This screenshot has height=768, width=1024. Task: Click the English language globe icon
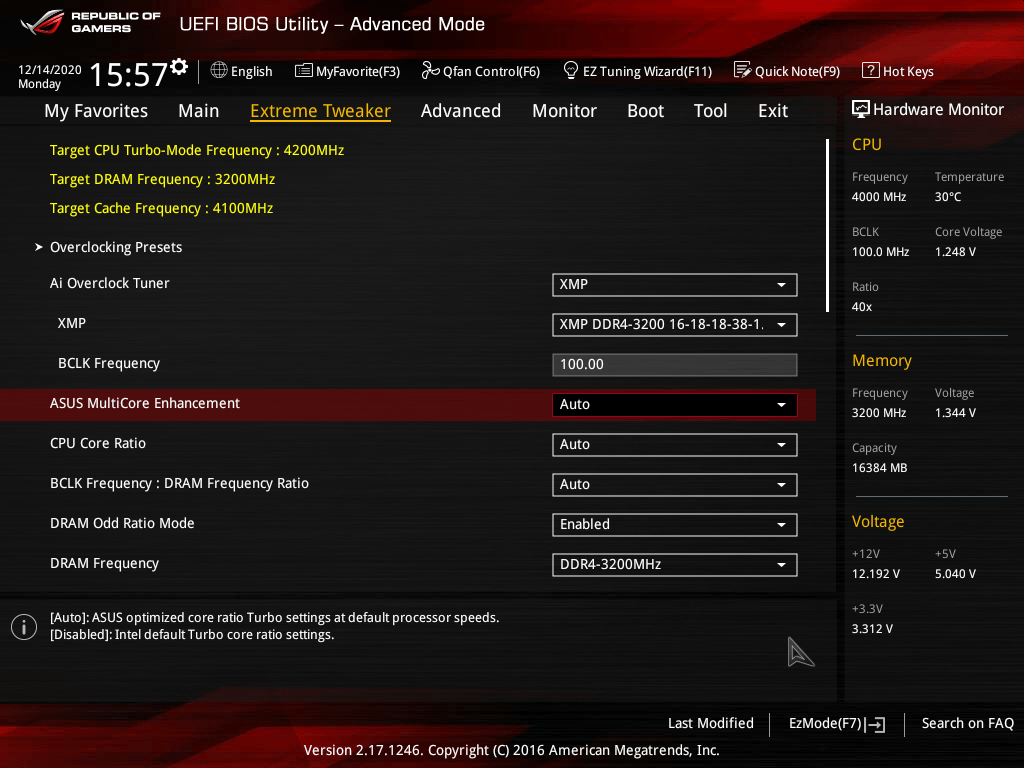click(216, 71)
